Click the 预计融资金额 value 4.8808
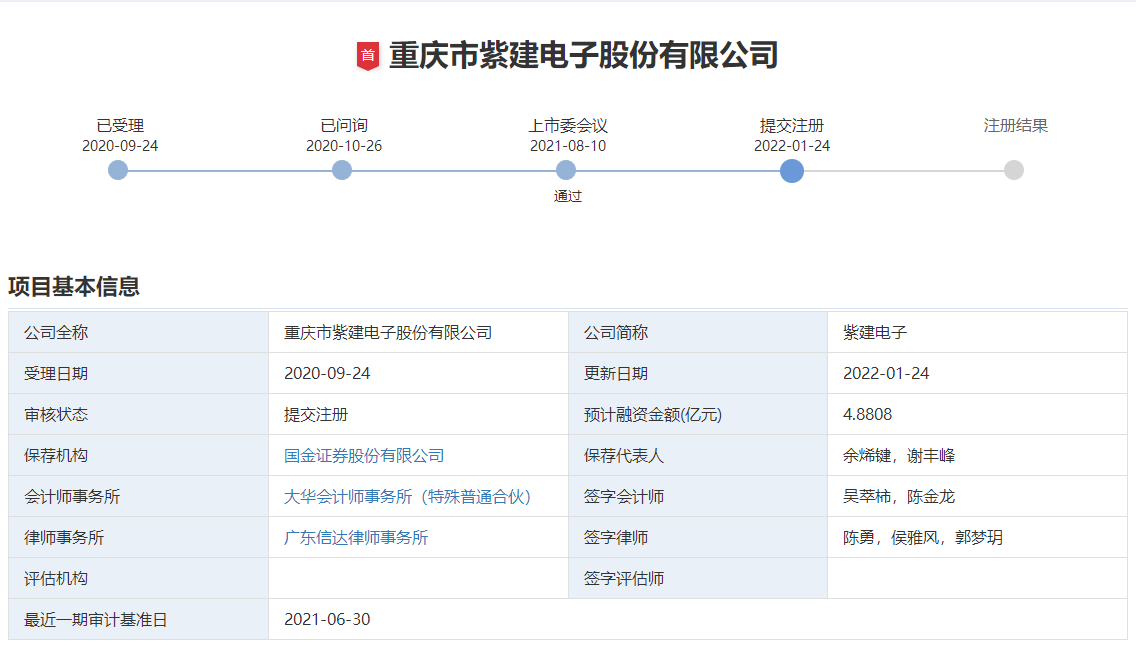 pyautogui.click(x=867, y=414)
